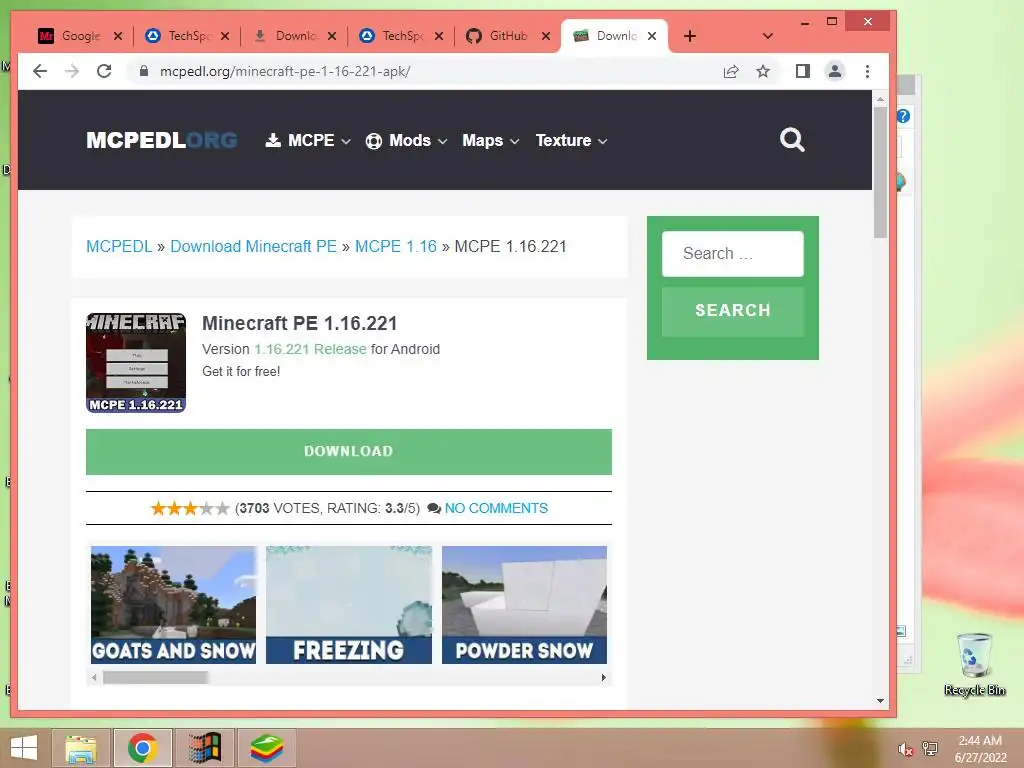
Task: Open BlueStacks from the taskbar
Action: pos(266,748)
